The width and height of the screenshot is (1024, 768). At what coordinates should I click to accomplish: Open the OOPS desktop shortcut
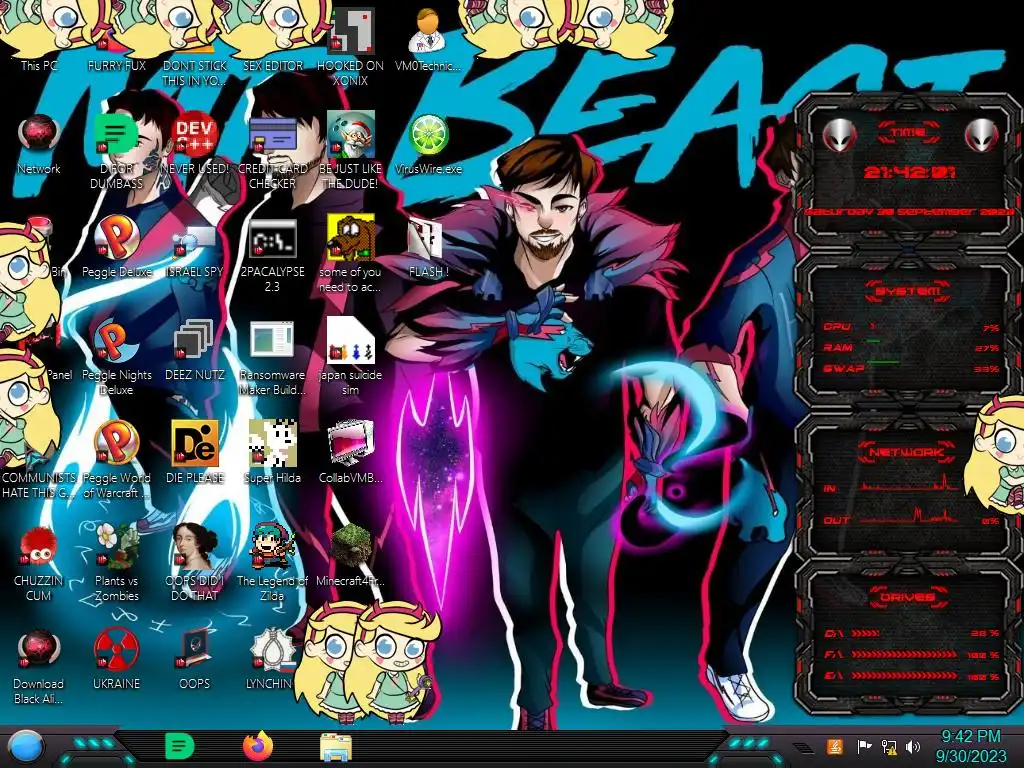pos(195,660)
